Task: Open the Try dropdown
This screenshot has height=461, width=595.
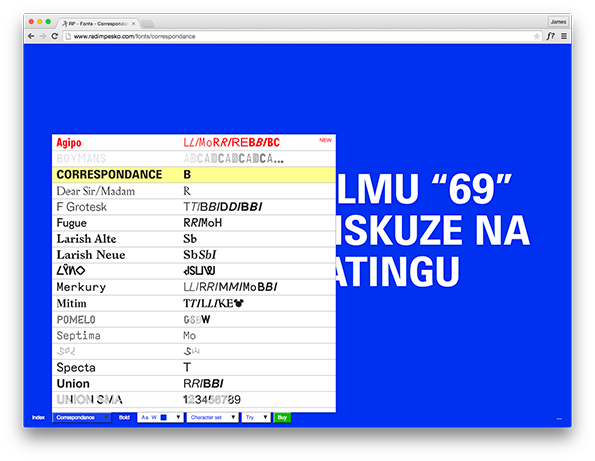Action: point(256,417)
